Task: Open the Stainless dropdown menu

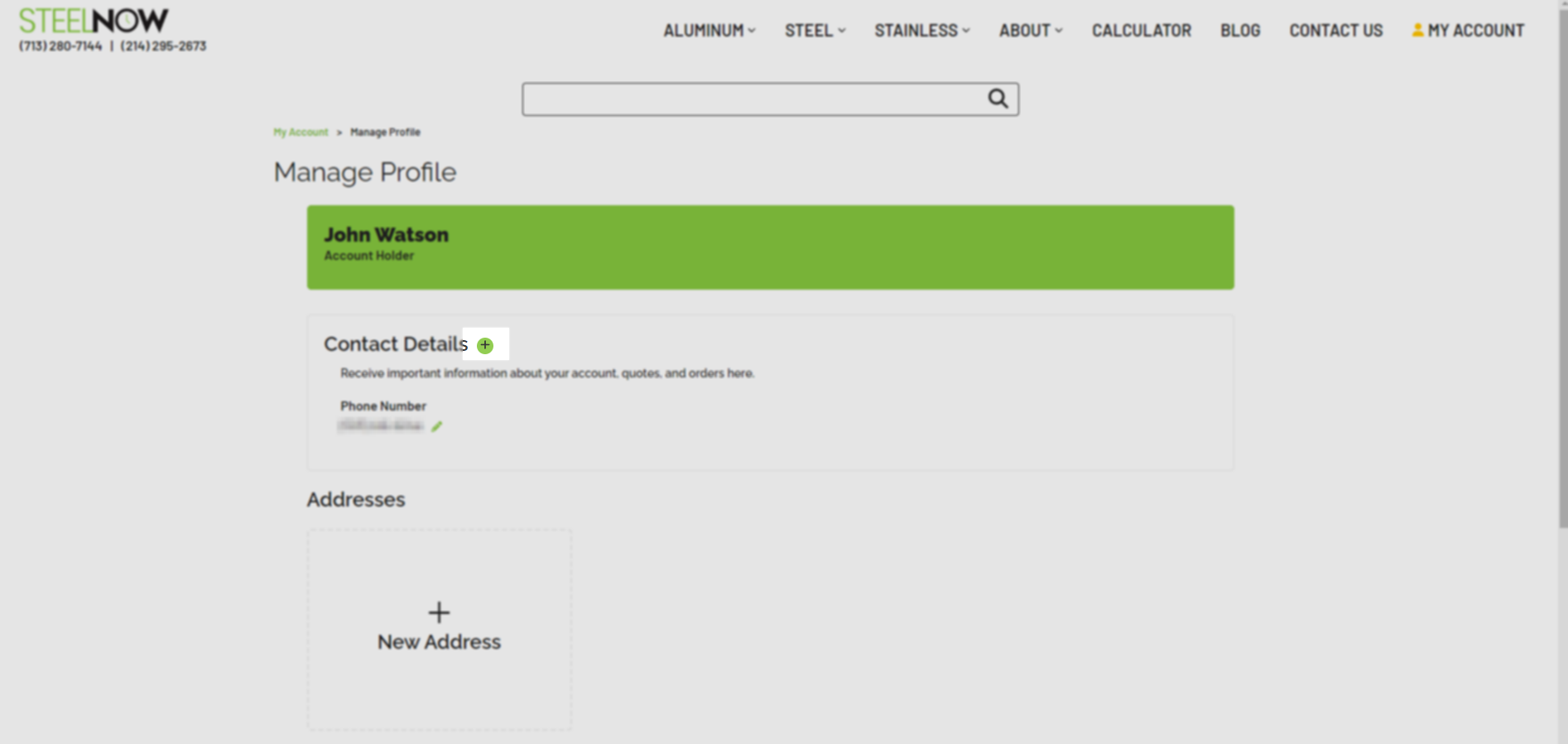Action: pos(921,31)
